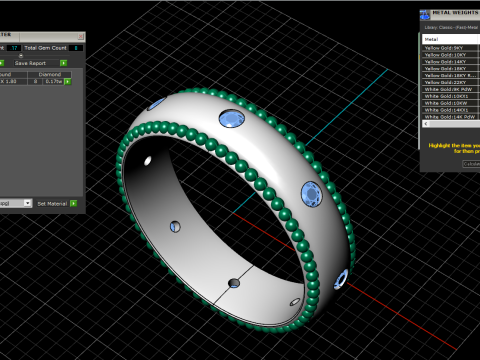The width and height of the screenshot is (480, 360).
Task: Select the White Gold:8K PdW row
Action: pos(451,89)
